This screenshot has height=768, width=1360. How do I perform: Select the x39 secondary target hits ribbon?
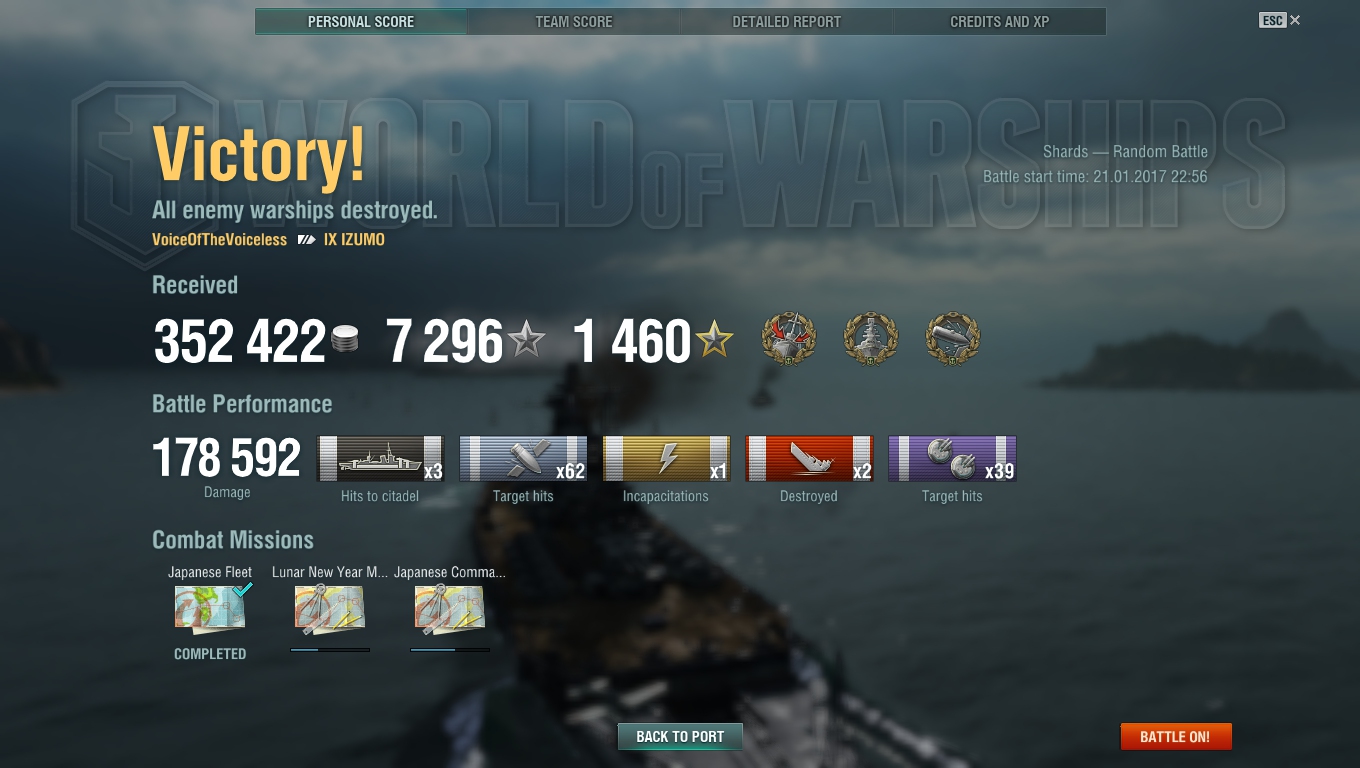(952, 459)
